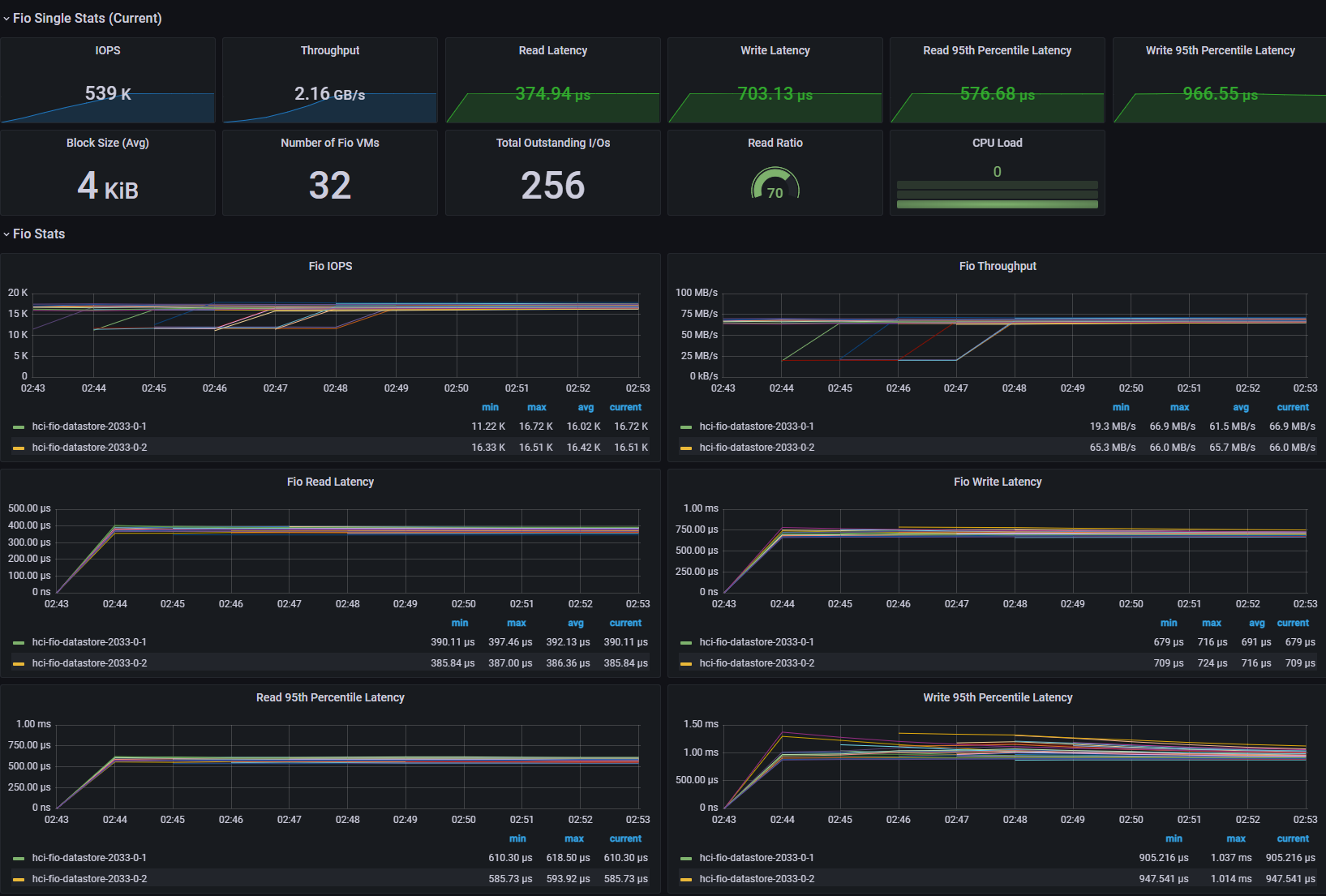Screen dimensions: 1326x896
Task: Click the 256 Total Outstanding I/Os value
Action: (x=553, y=186)
